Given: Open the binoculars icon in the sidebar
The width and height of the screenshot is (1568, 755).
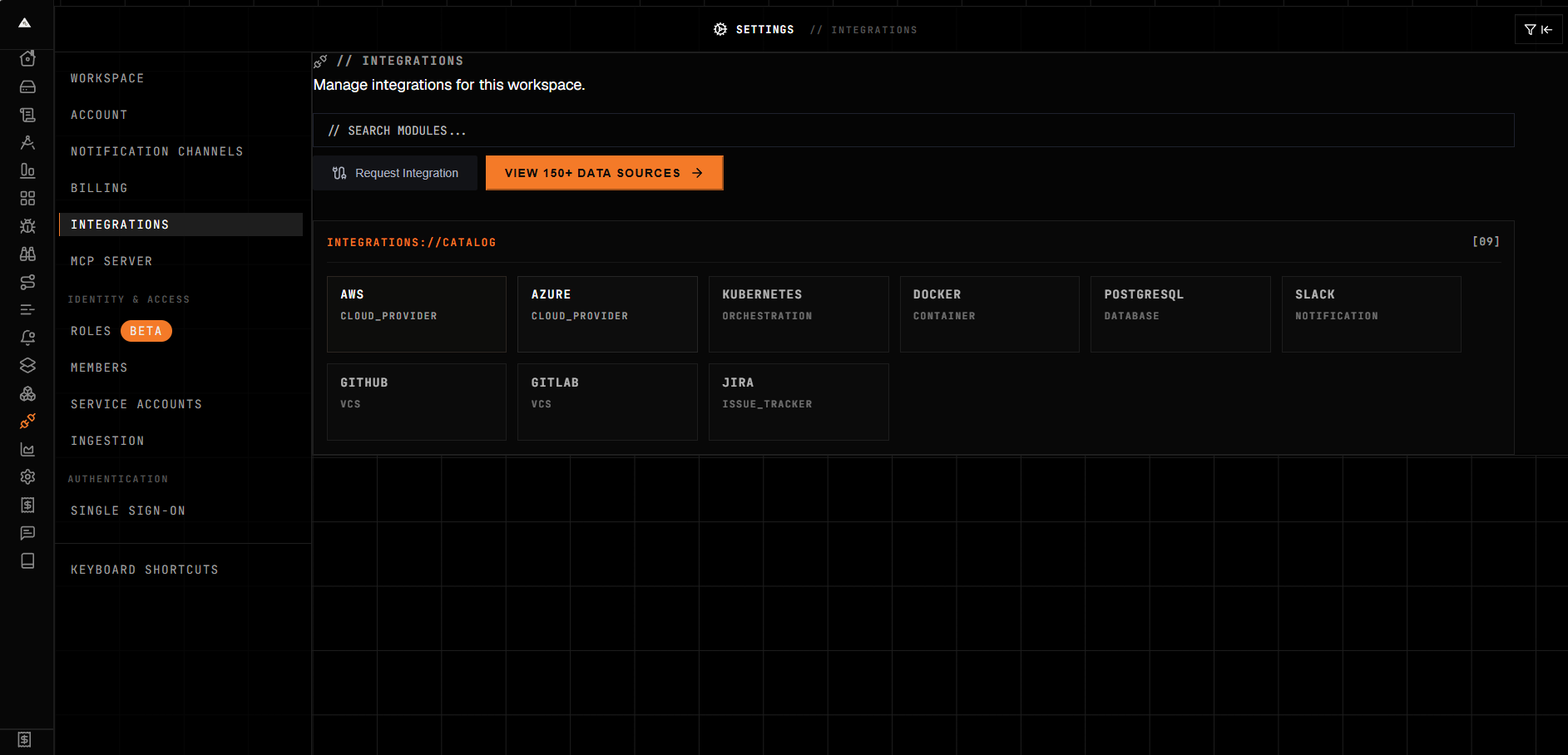Looking at the screenshot, I should [x=27, y=254].
